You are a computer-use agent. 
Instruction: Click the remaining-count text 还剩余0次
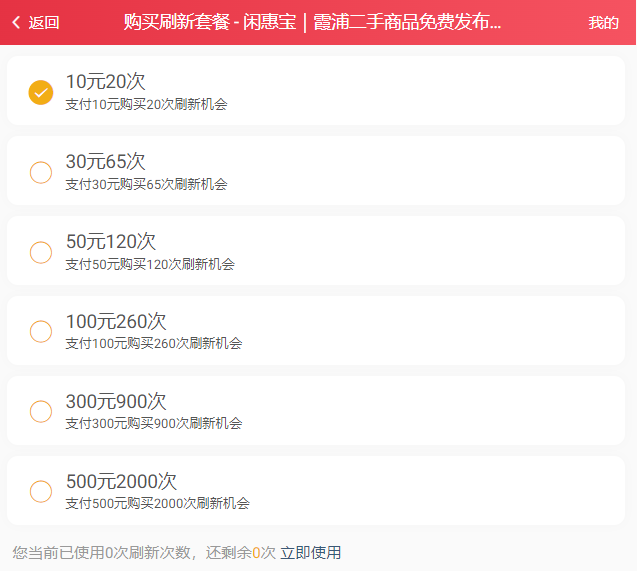240,553
